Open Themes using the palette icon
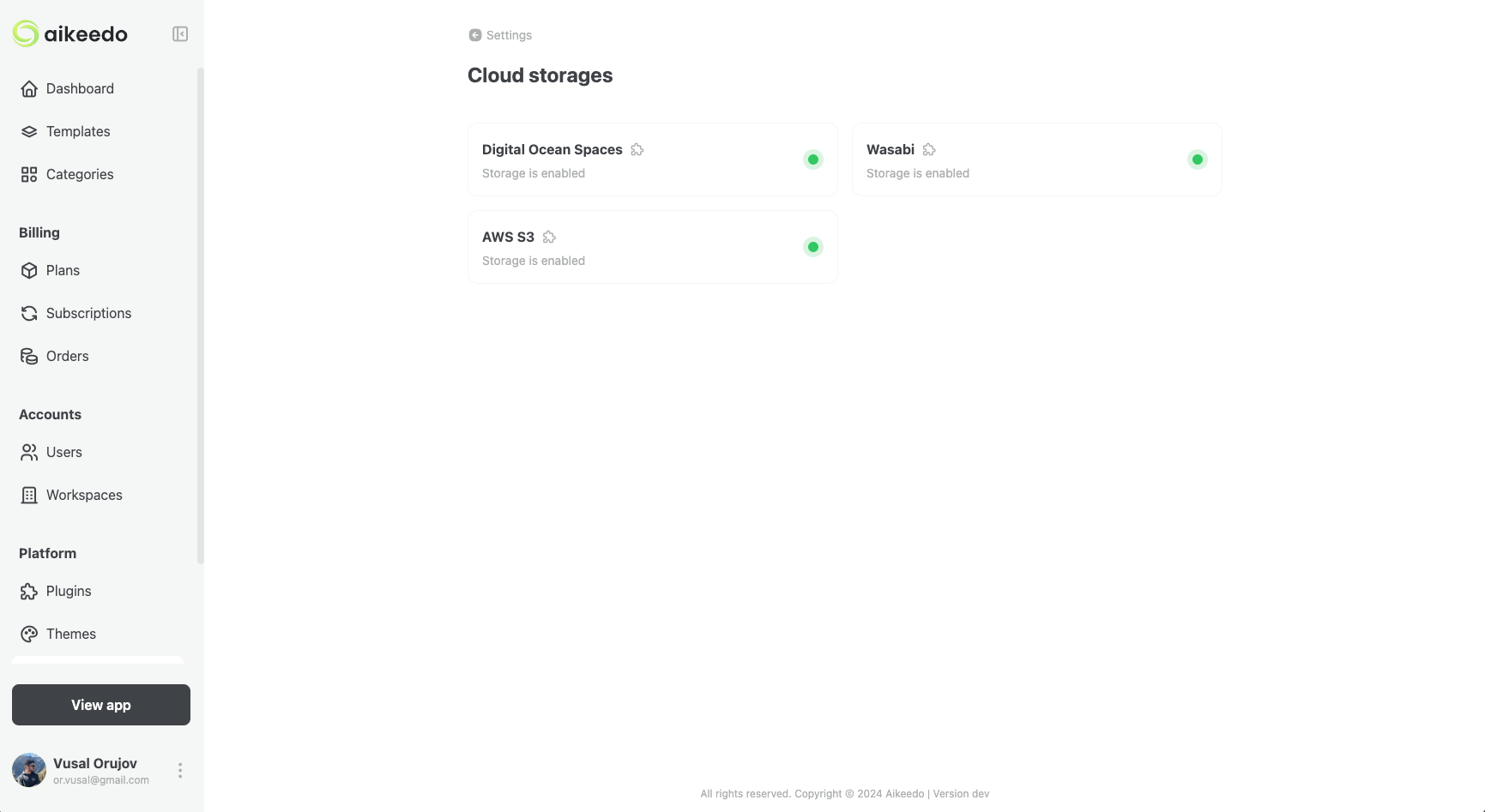Screen dimensions: 1485x812 click(x=29, y=634)
